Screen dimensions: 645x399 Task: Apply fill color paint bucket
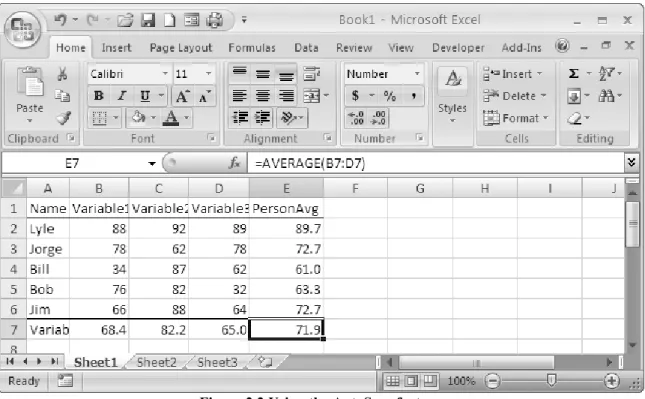click(x=138, y=118)
